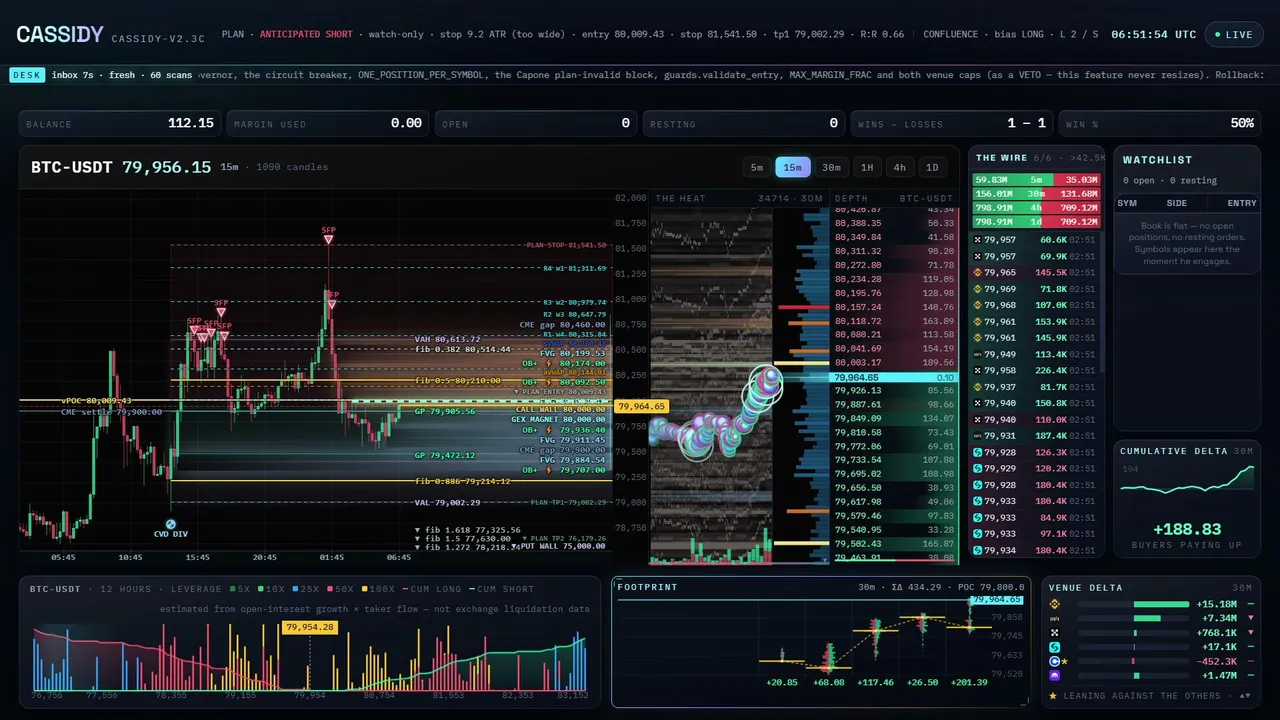Expand the PLAN TP2 76,179.26 marker
1280x720 pixels.
pyautogui.click(x=564, y=539)
